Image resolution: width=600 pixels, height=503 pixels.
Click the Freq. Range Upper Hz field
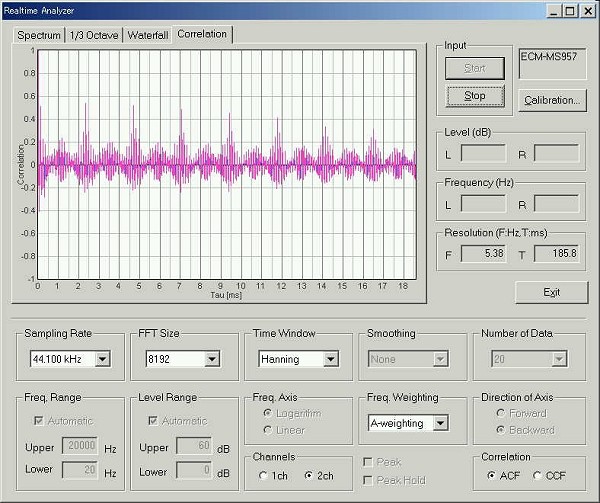[80, 446]
